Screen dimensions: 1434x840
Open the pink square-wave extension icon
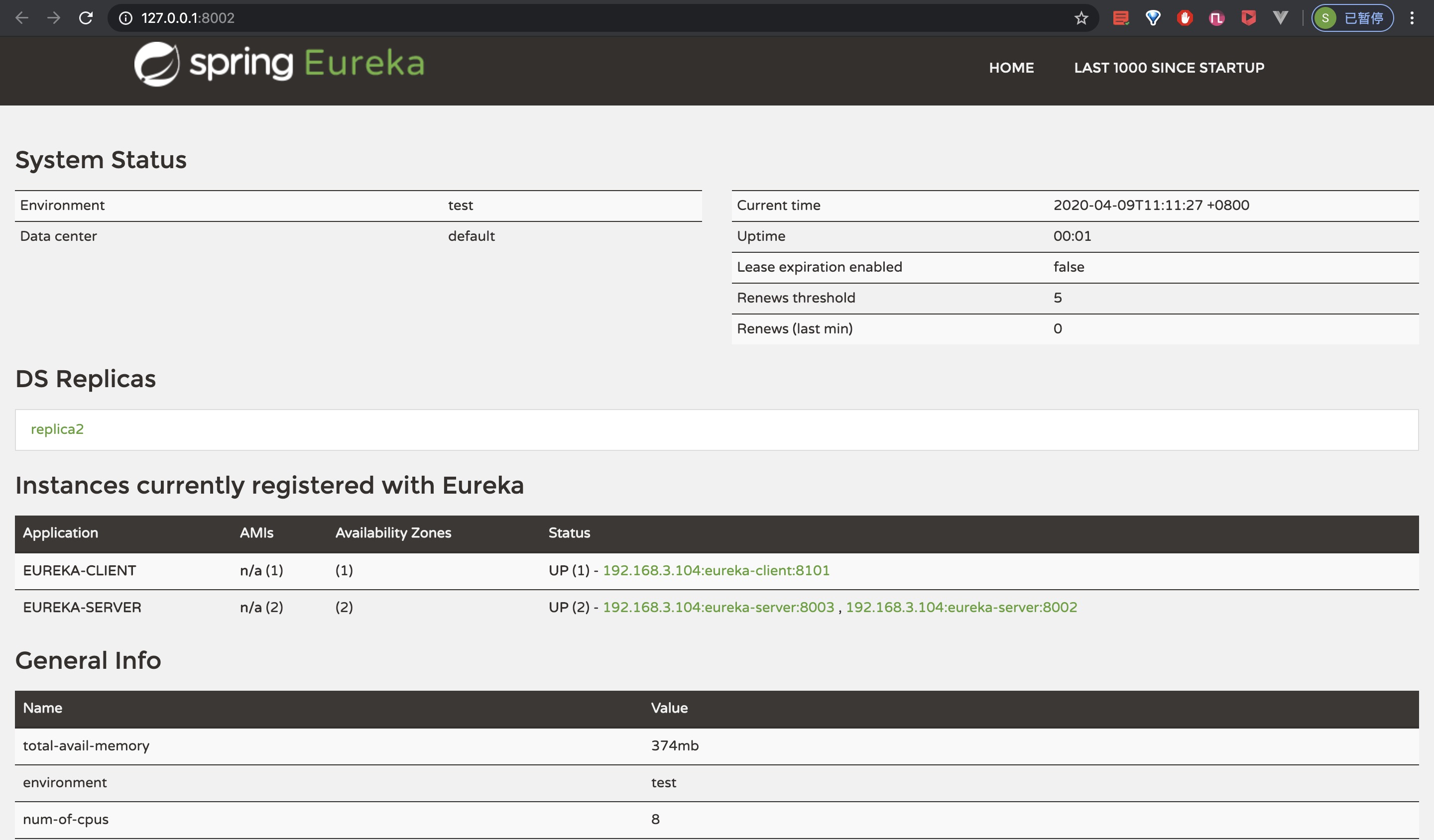point(1216,18)
